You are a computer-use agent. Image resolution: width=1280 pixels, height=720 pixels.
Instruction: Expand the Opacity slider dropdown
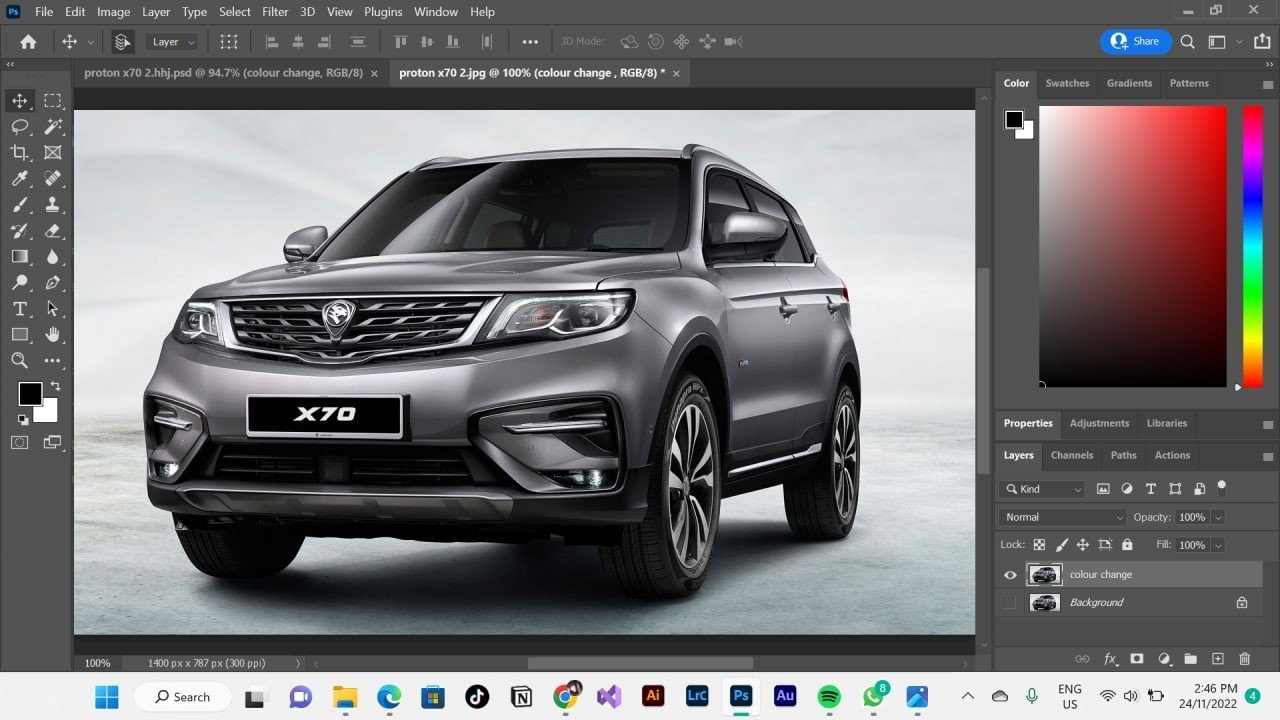(x=1217, y=517)
